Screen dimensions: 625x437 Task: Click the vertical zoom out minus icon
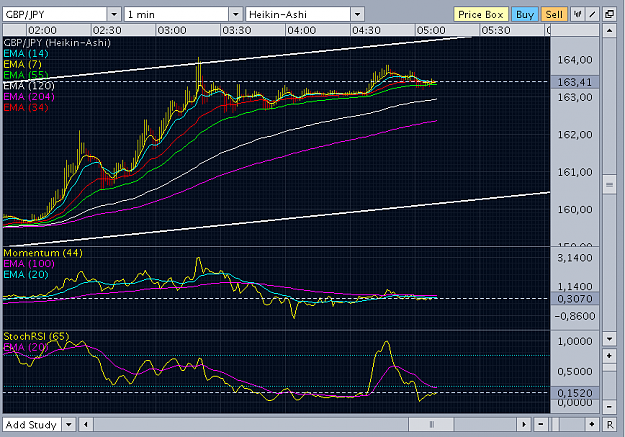click(x=609, y=407)
